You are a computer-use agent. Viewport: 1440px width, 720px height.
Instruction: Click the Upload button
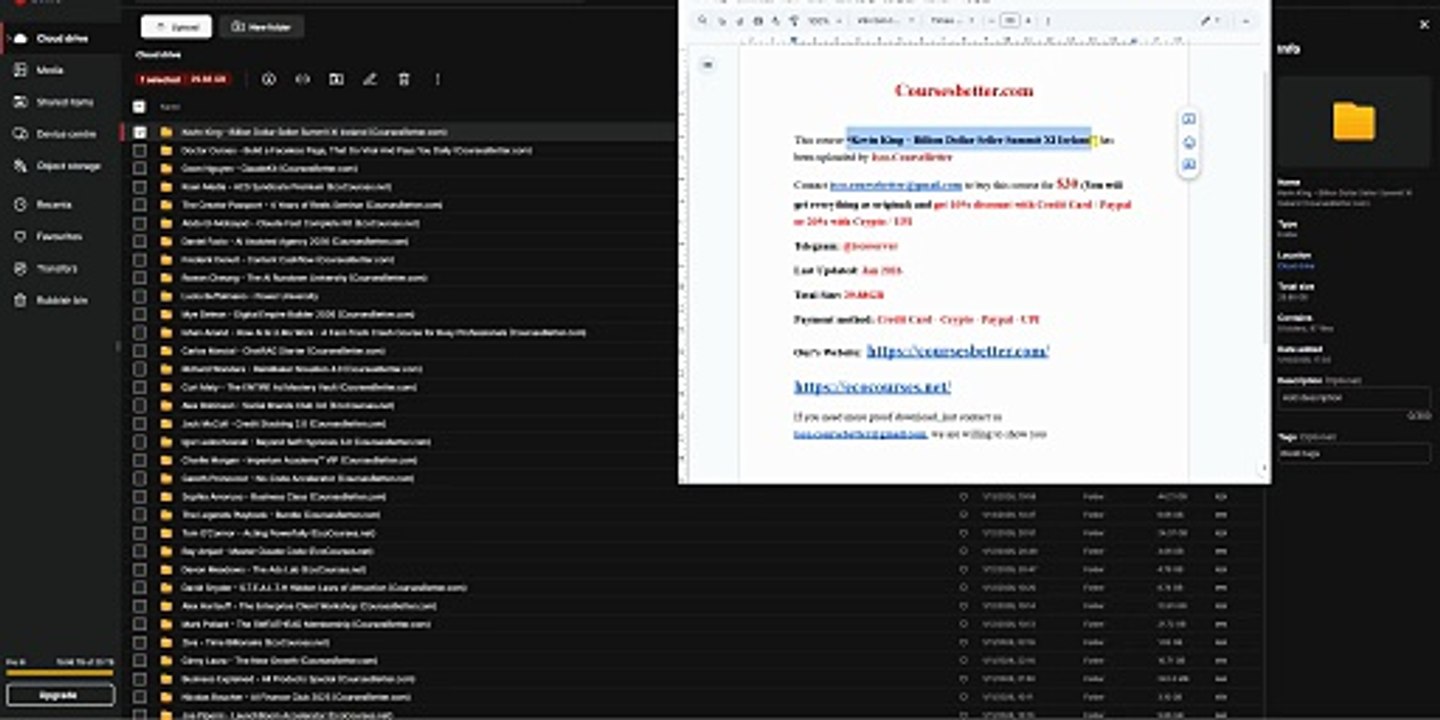(176, 27)
